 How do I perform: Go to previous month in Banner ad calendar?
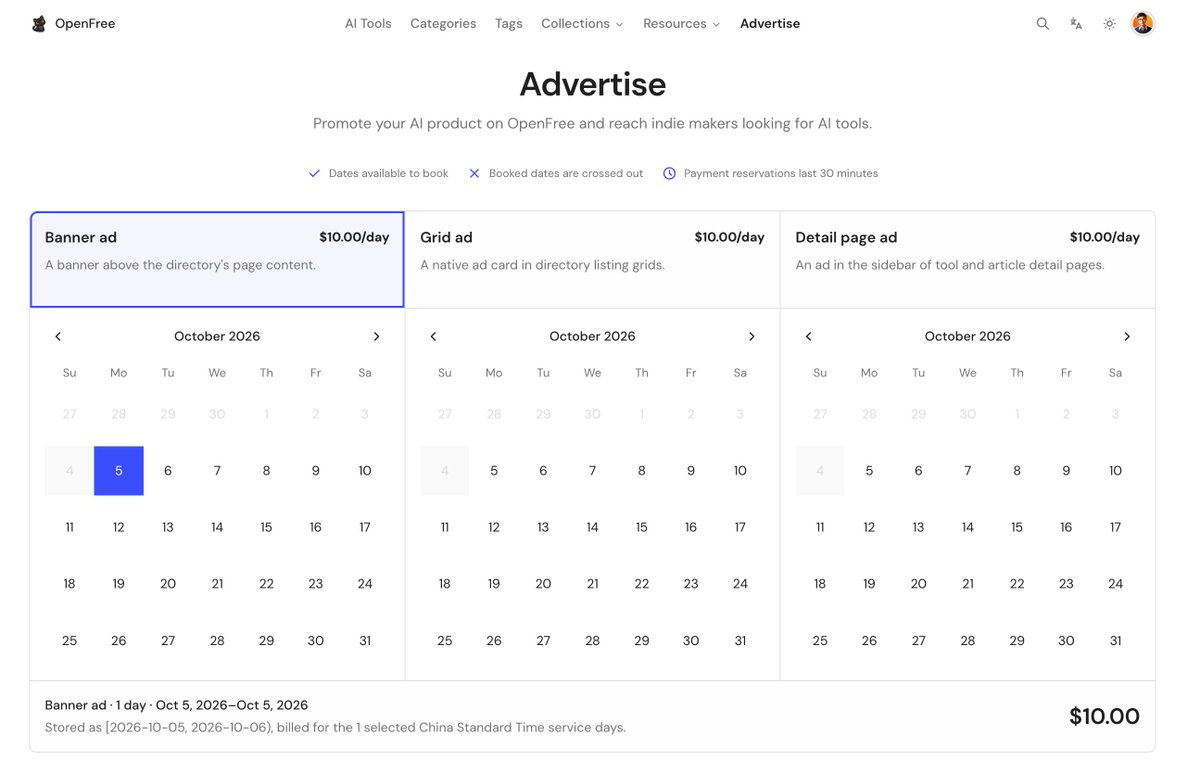tap(58, 336)
